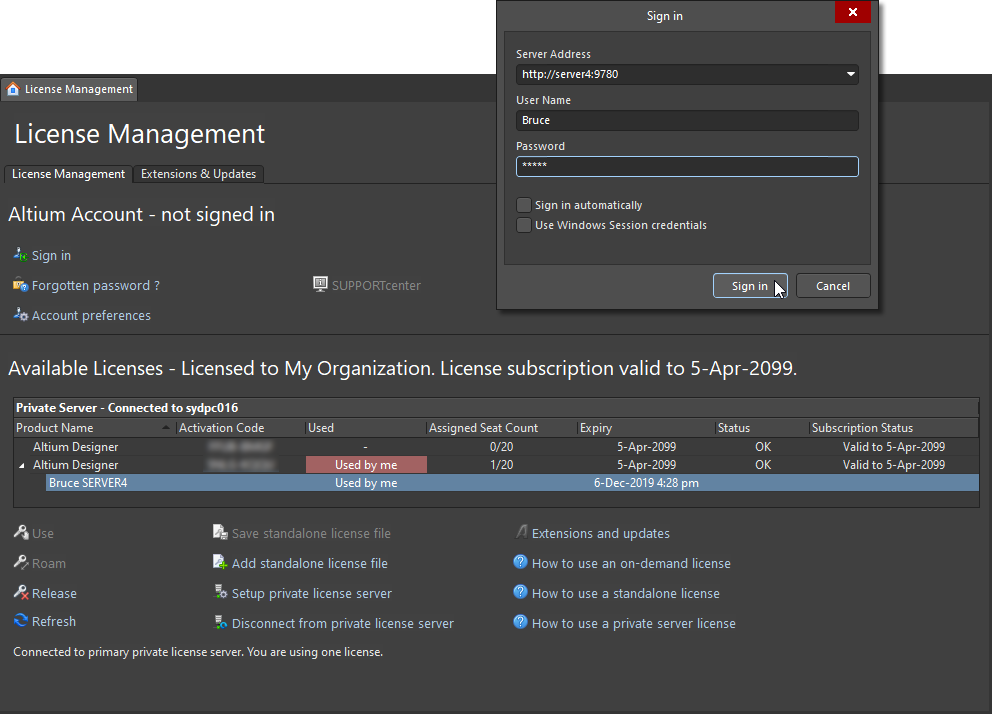
Task: Open Account preferences icon
Action: pos(20,315)
